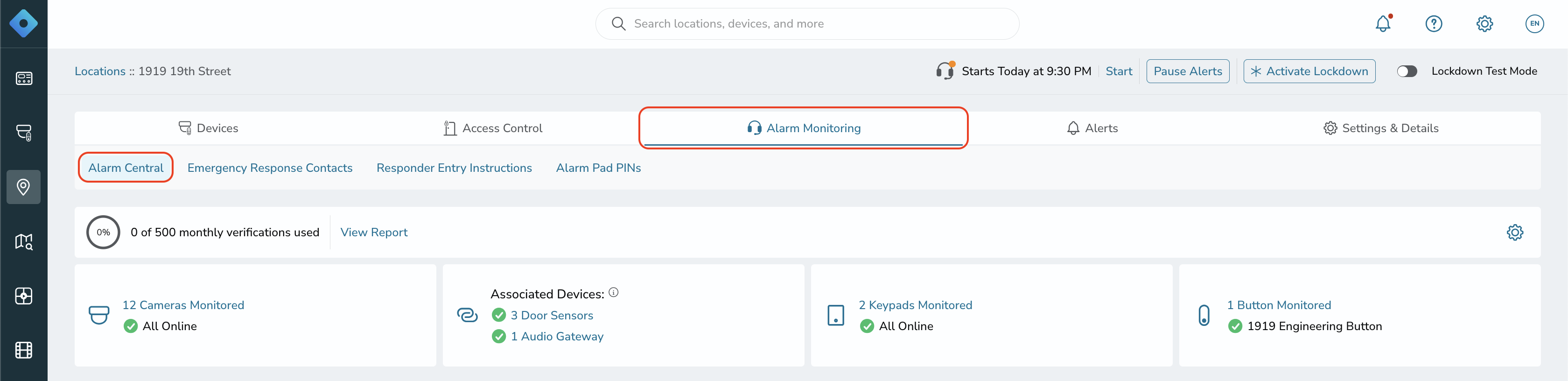Click '0 of 500 monthly verifications used'
Image resolution: width=1568 pixels, height=381 pixels.
224,232
